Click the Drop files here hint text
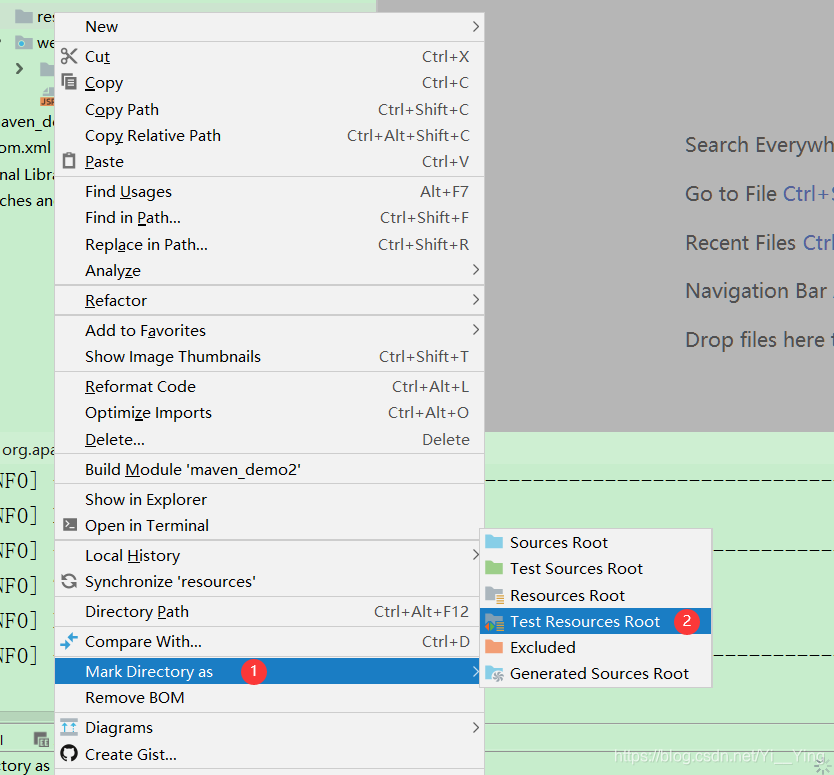This screenshot has height=775, width=834. (x=759, y=339)
